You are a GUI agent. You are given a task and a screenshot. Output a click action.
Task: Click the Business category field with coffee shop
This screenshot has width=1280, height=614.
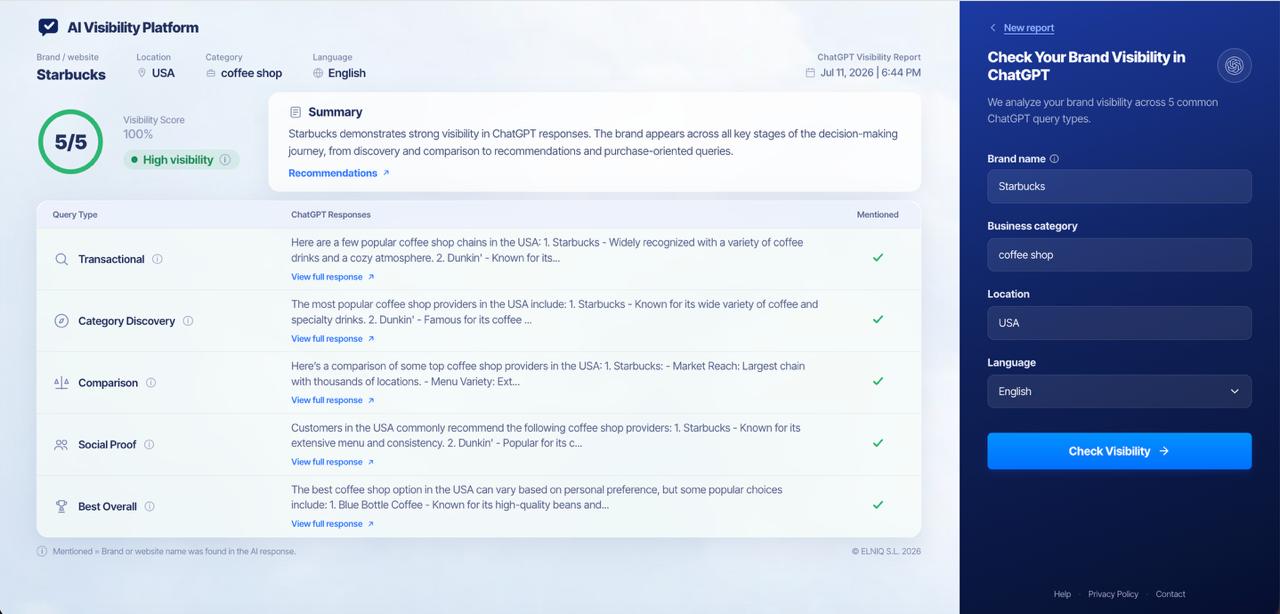(1119, 255)
